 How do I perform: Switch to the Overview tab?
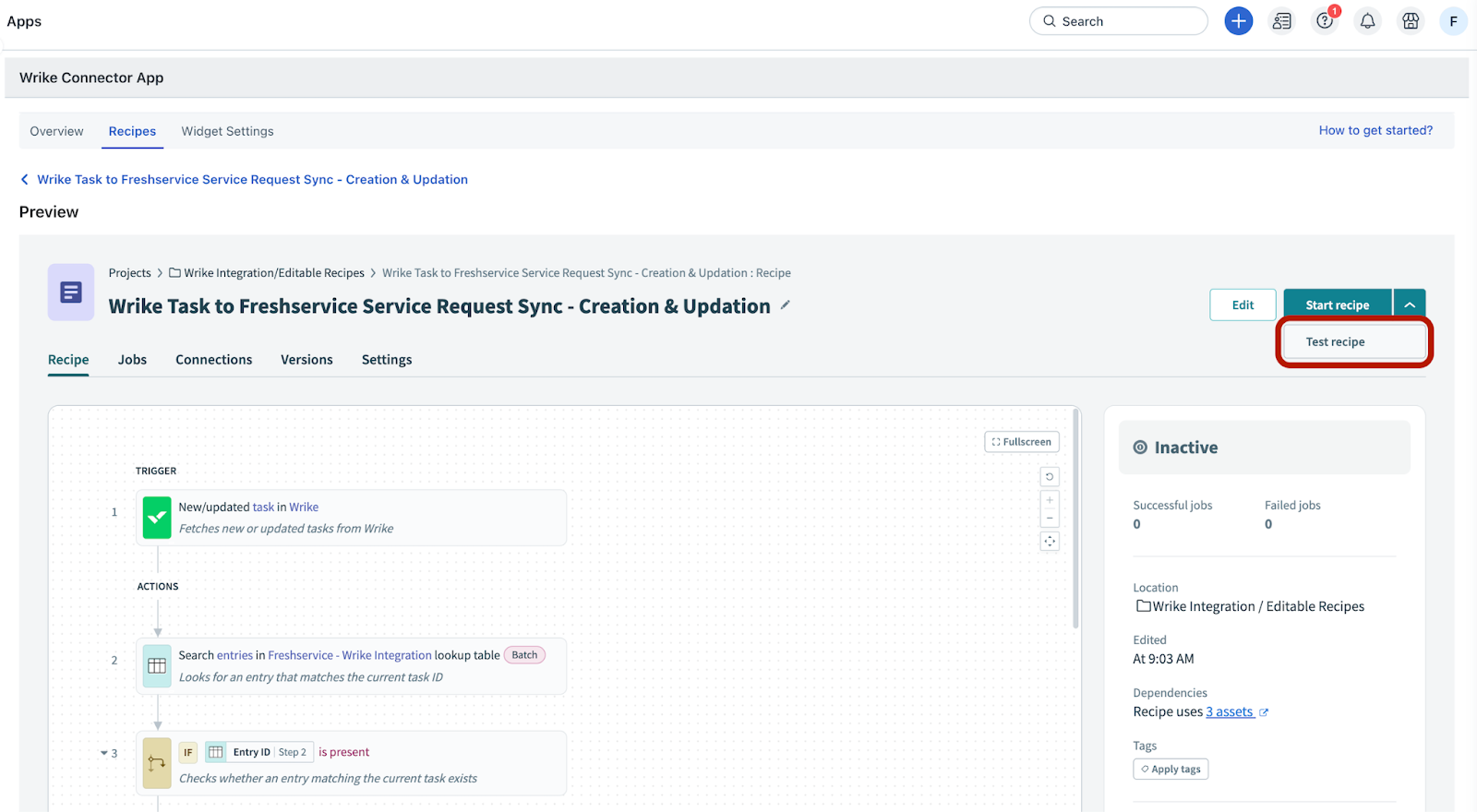point(56,131)
